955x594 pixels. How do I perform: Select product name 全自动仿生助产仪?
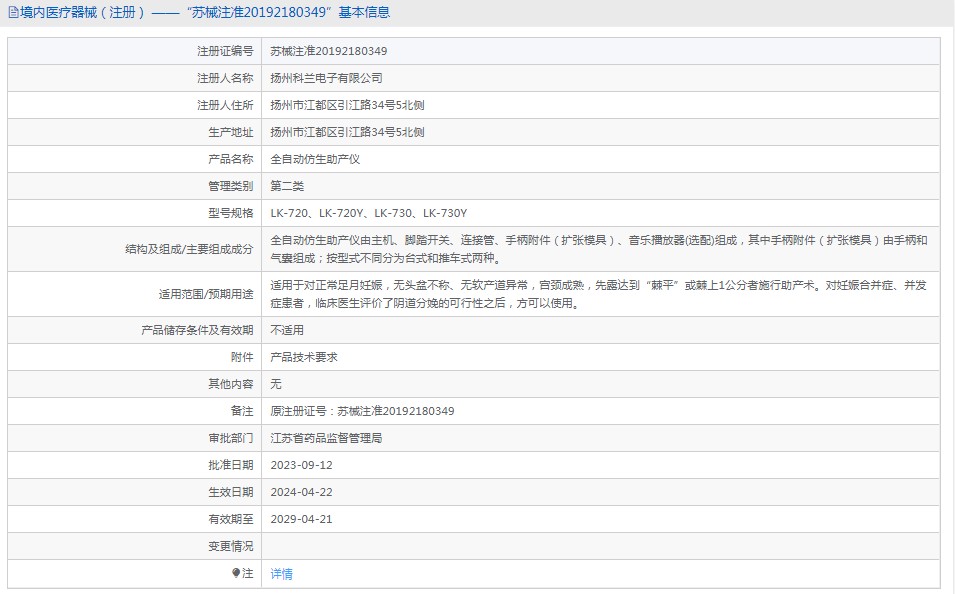(315, 159)
